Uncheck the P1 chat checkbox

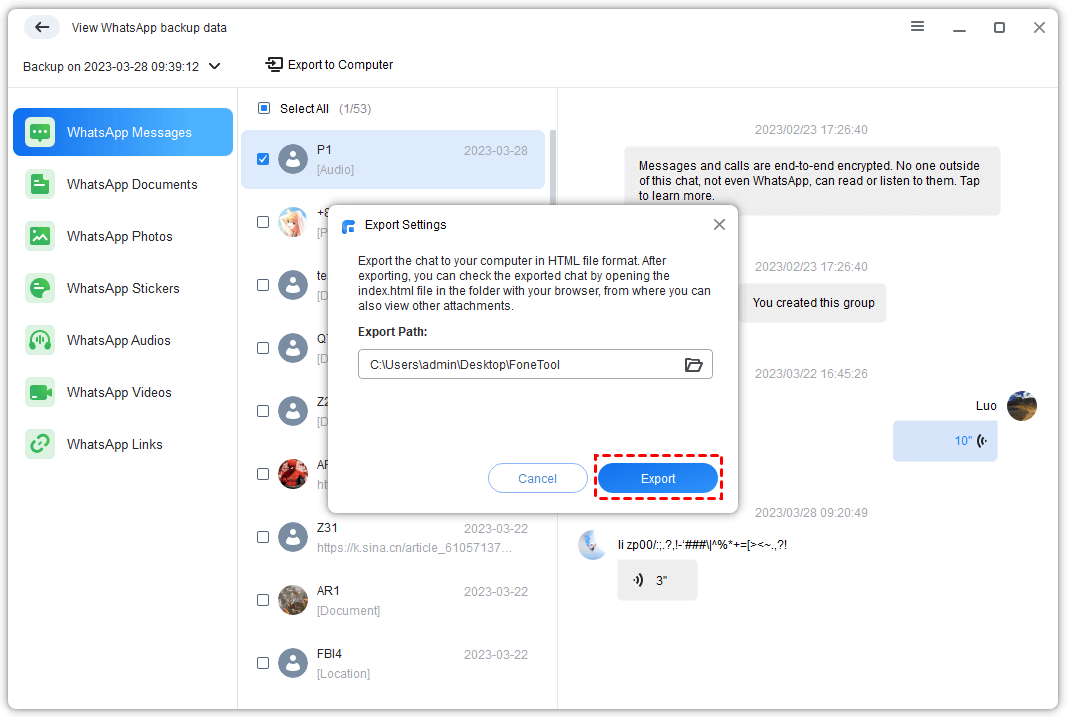[x=263, y=158]
